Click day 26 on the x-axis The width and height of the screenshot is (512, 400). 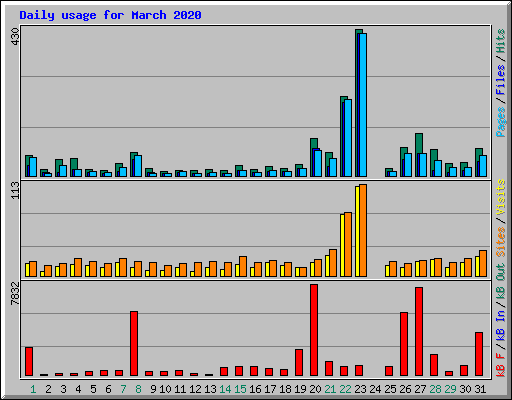pos(405,389)
